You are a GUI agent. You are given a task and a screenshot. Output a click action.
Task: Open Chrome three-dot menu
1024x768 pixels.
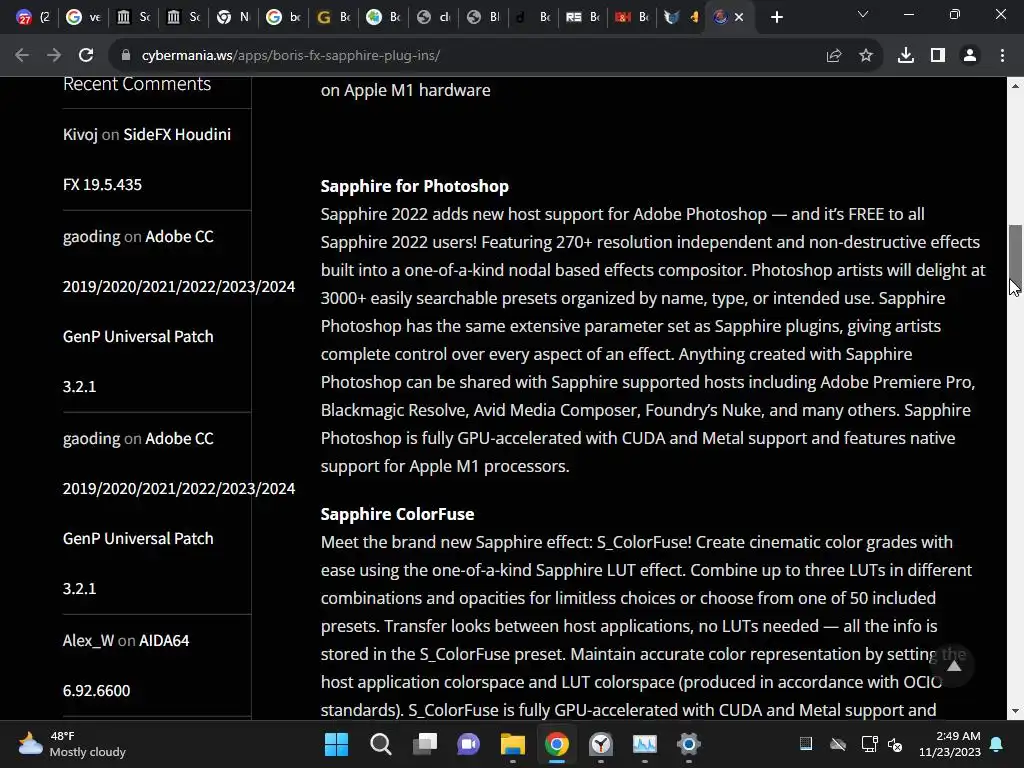coord(1002,56)
